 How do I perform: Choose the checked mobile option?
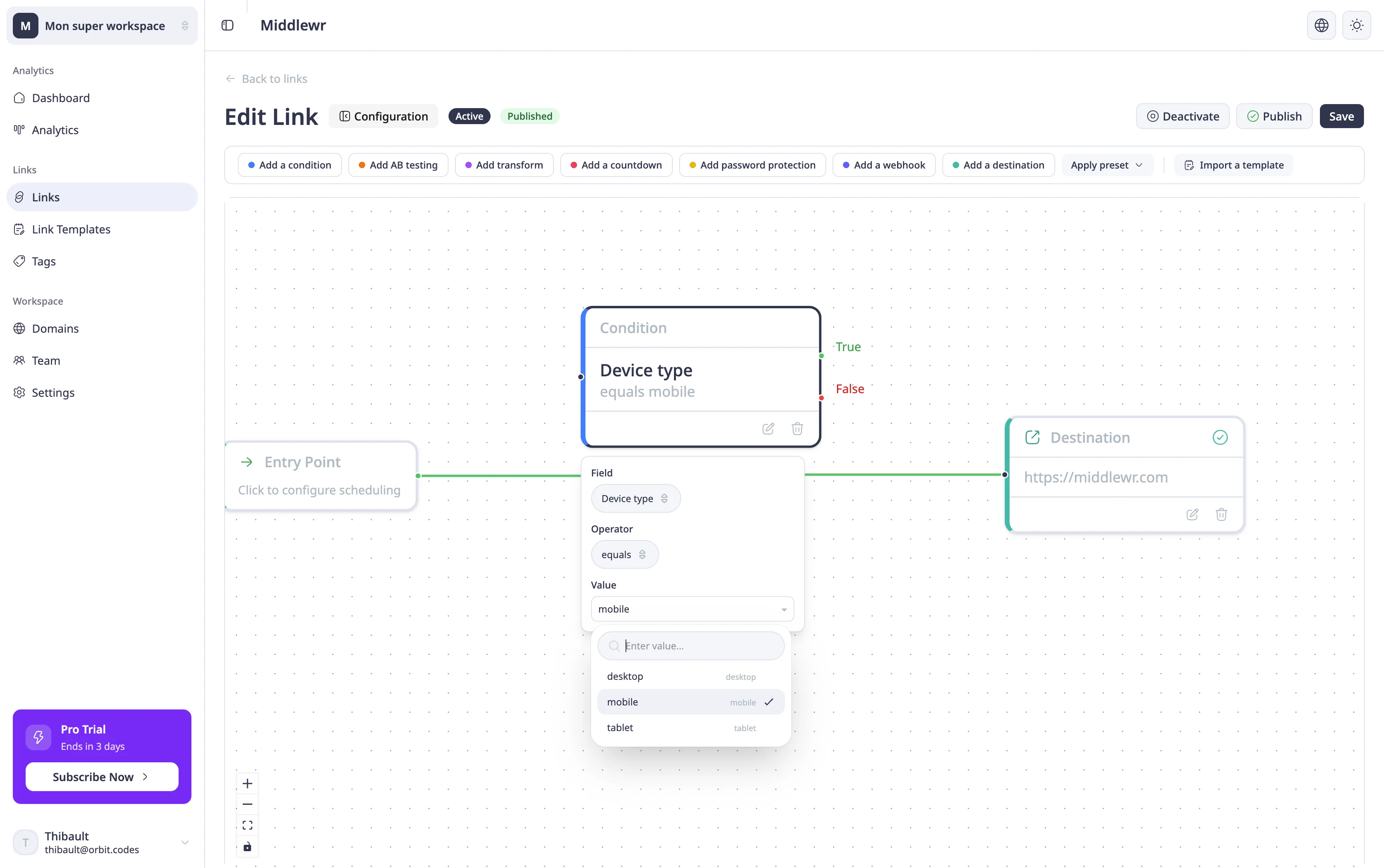690,702
